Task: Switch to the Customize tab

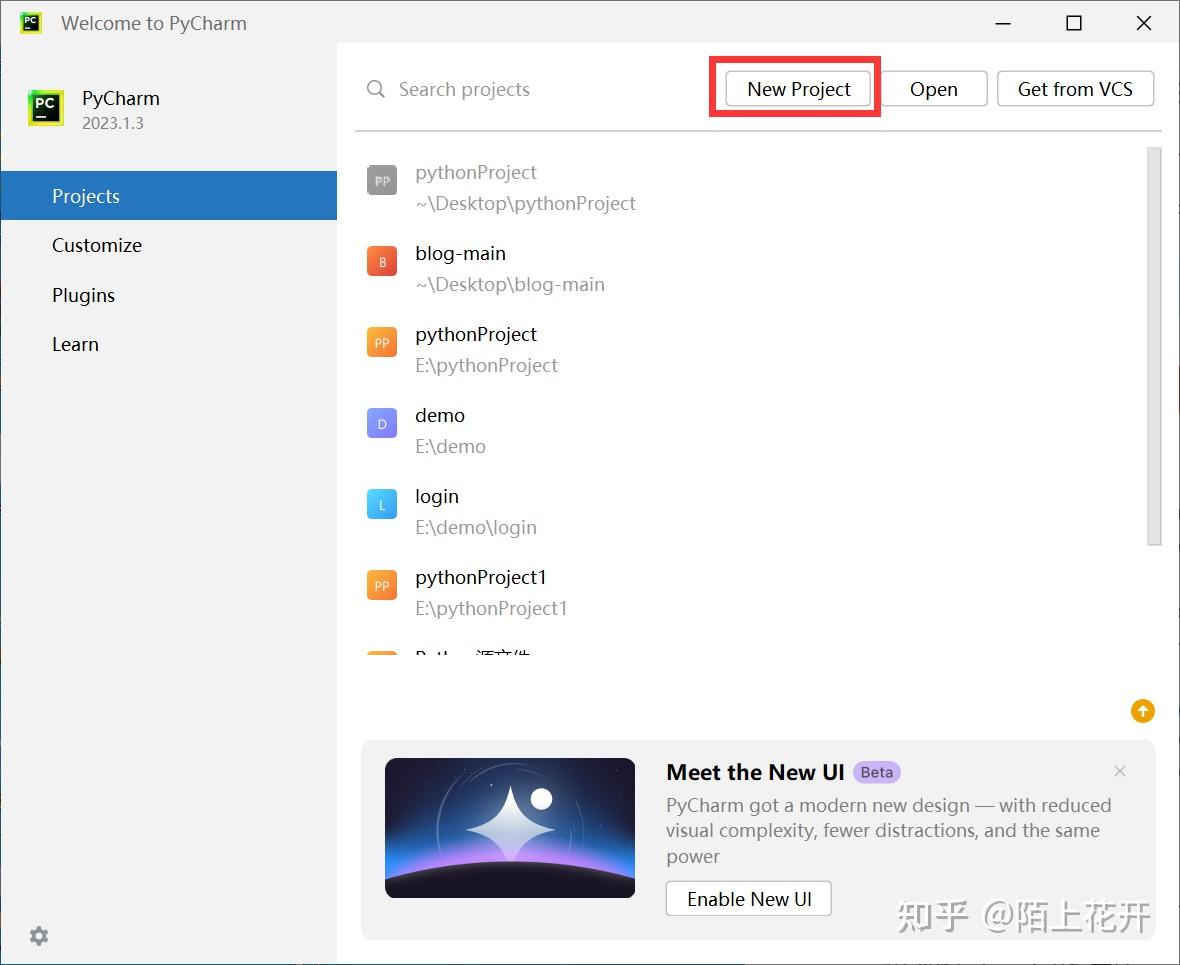Action: point(97,245)
